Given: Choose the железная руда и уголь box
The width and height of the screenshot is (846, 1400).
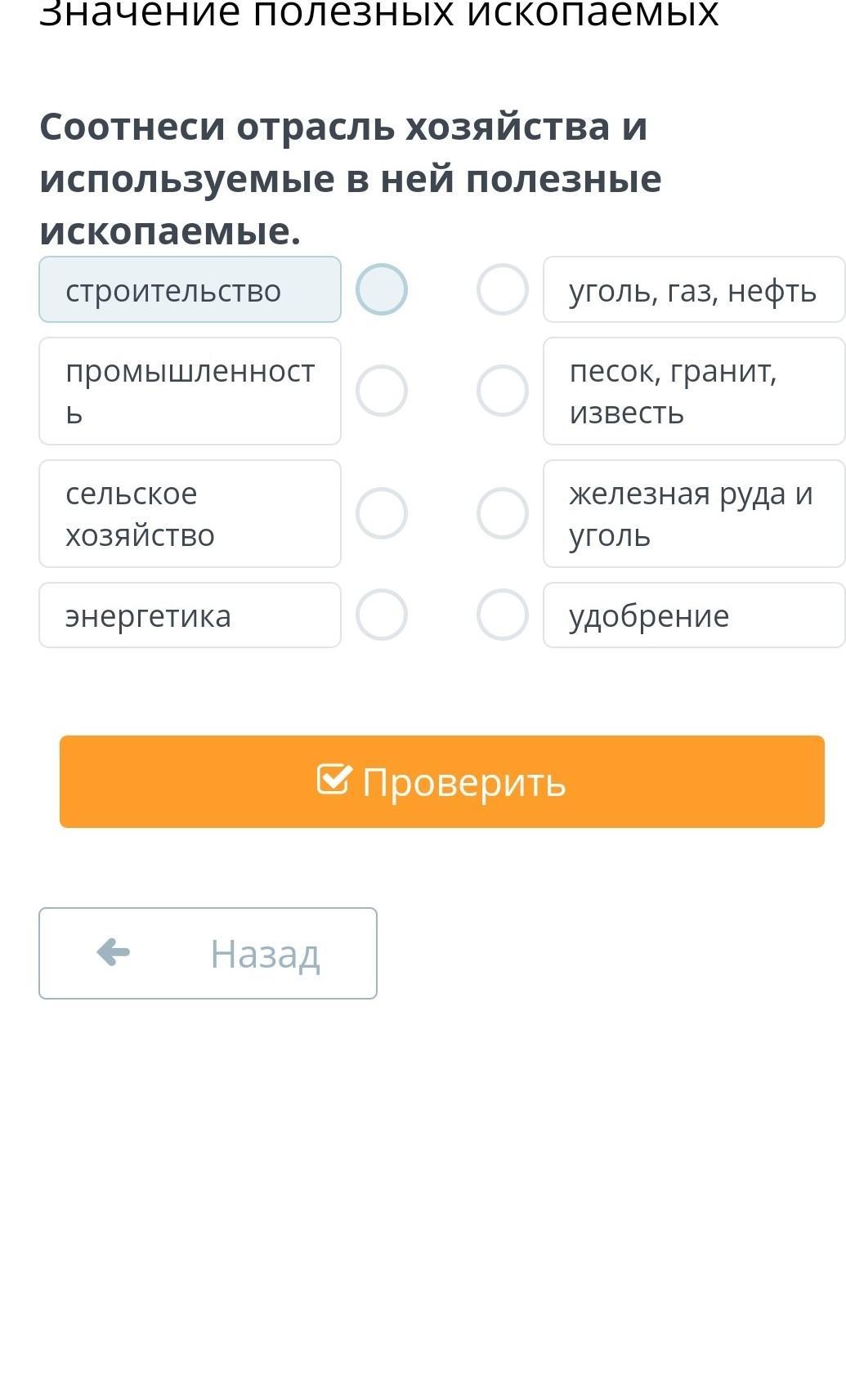Looking at the screenshot, I should (693, 513).
